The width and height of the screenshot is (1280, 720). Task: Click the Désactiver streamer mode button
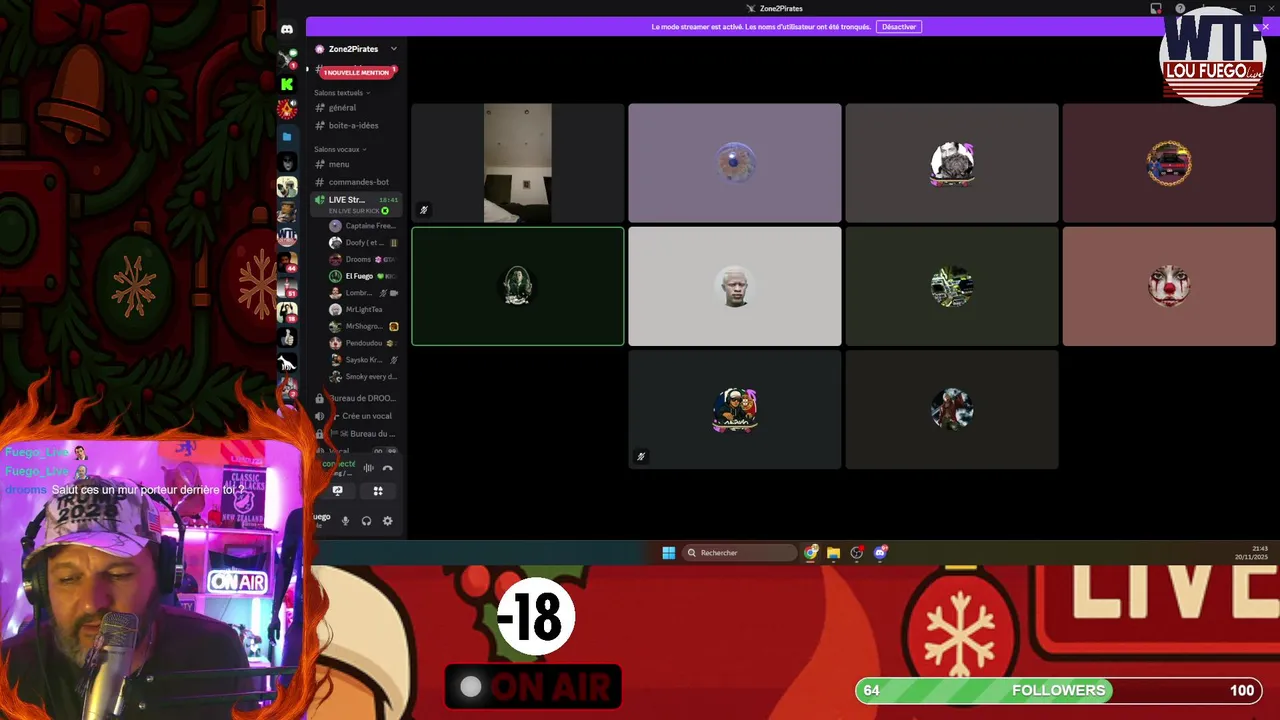tap(898, 27)
